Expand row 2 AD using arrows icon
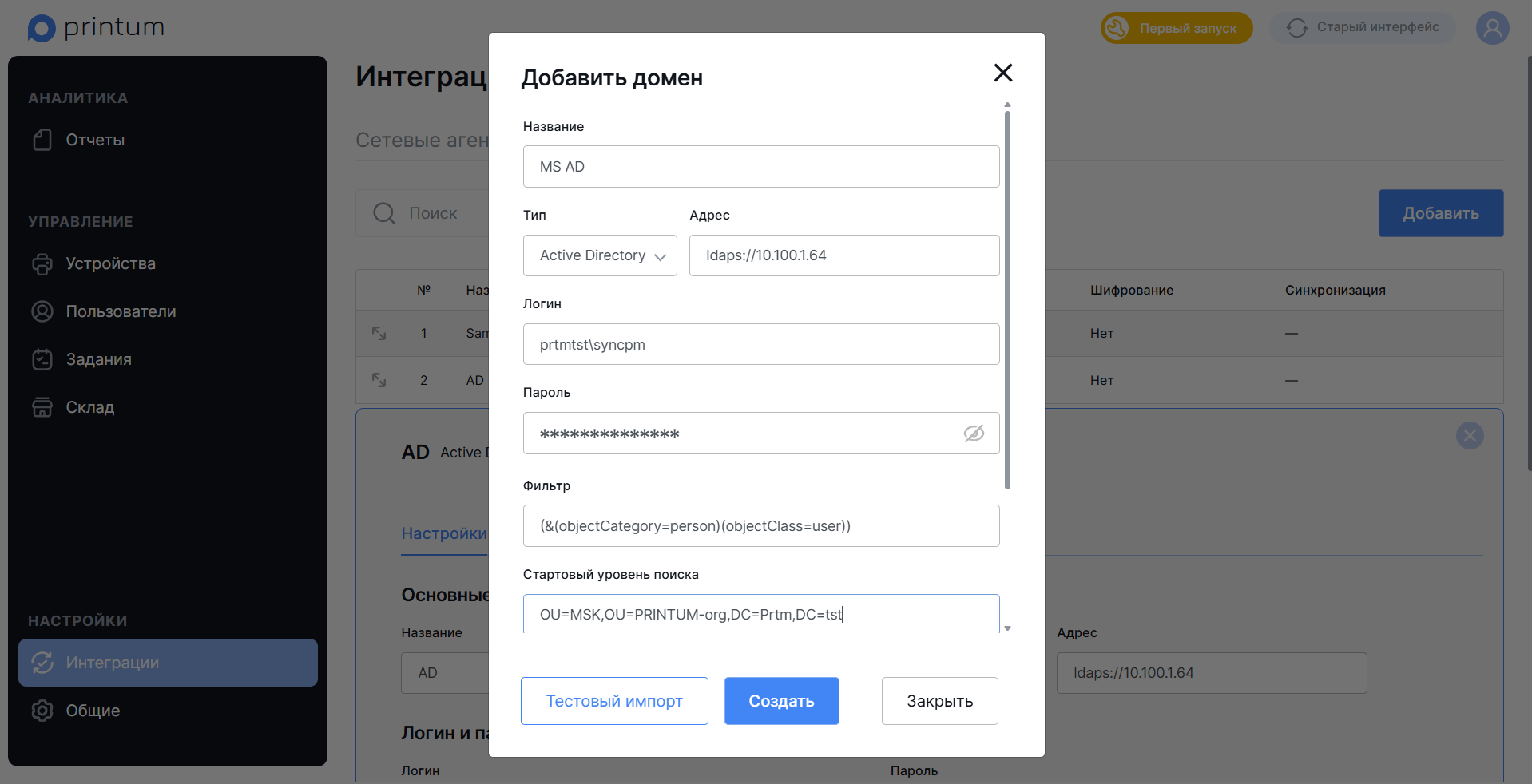Image resolution: width=1532 pixels, height=784 pixels. pos(379,380)
